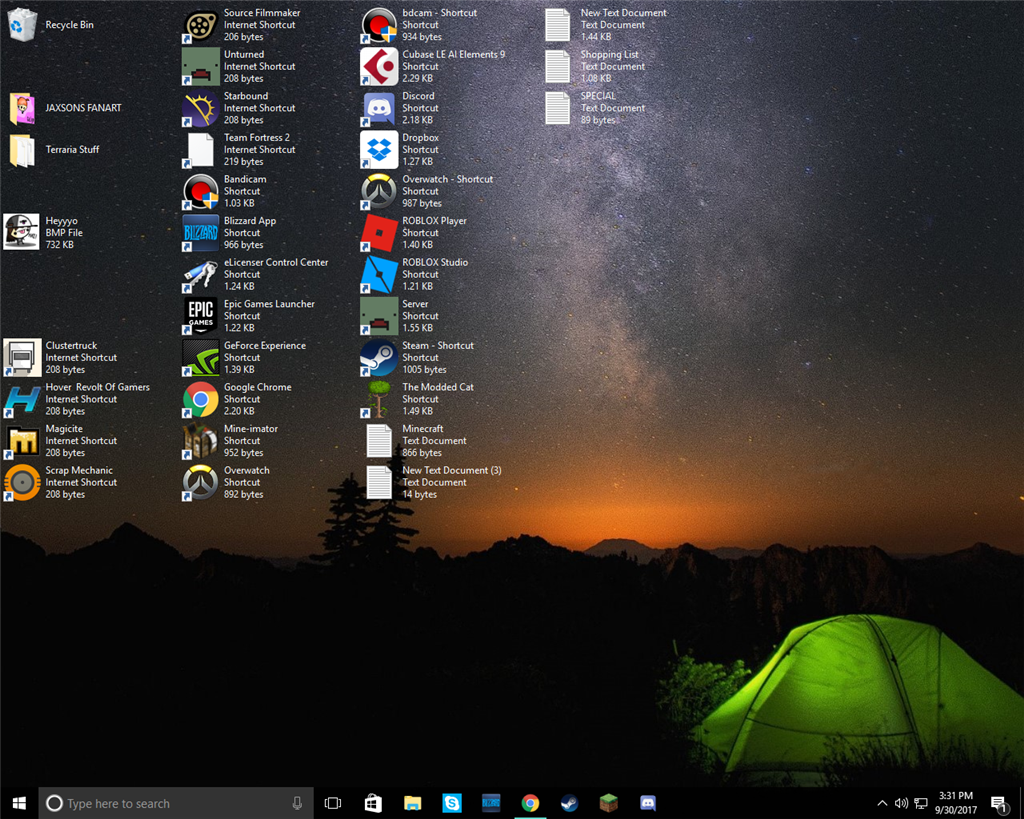Click the taskbar search box

coord(176,803)
